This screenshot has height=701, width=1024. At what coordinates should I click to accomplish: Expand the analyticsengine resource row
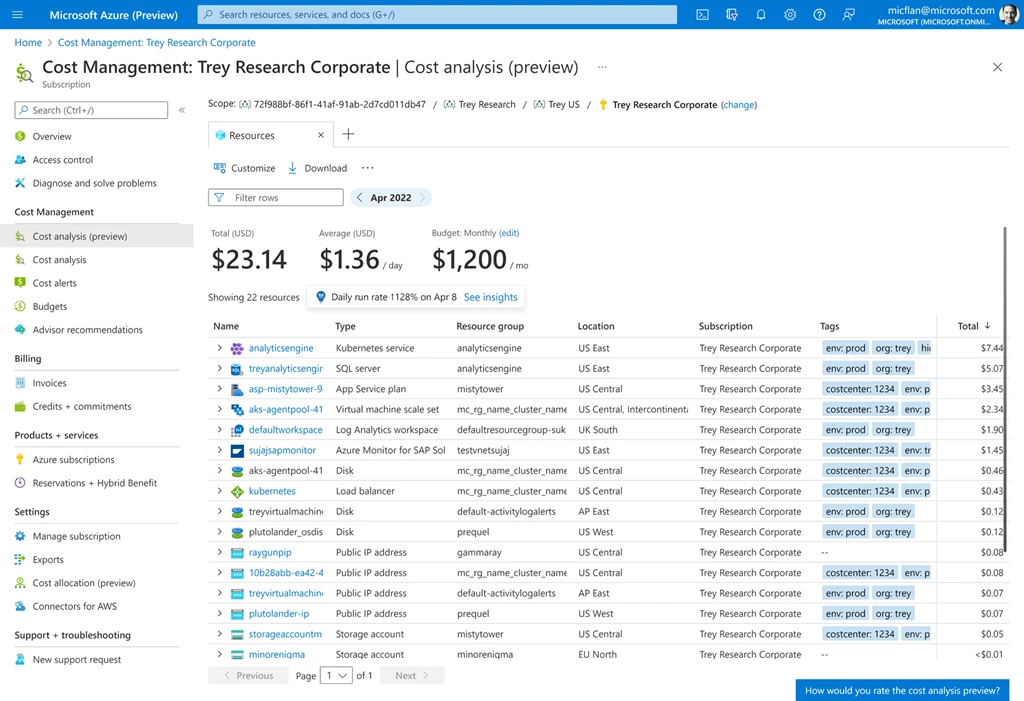(x=219, y=348)
